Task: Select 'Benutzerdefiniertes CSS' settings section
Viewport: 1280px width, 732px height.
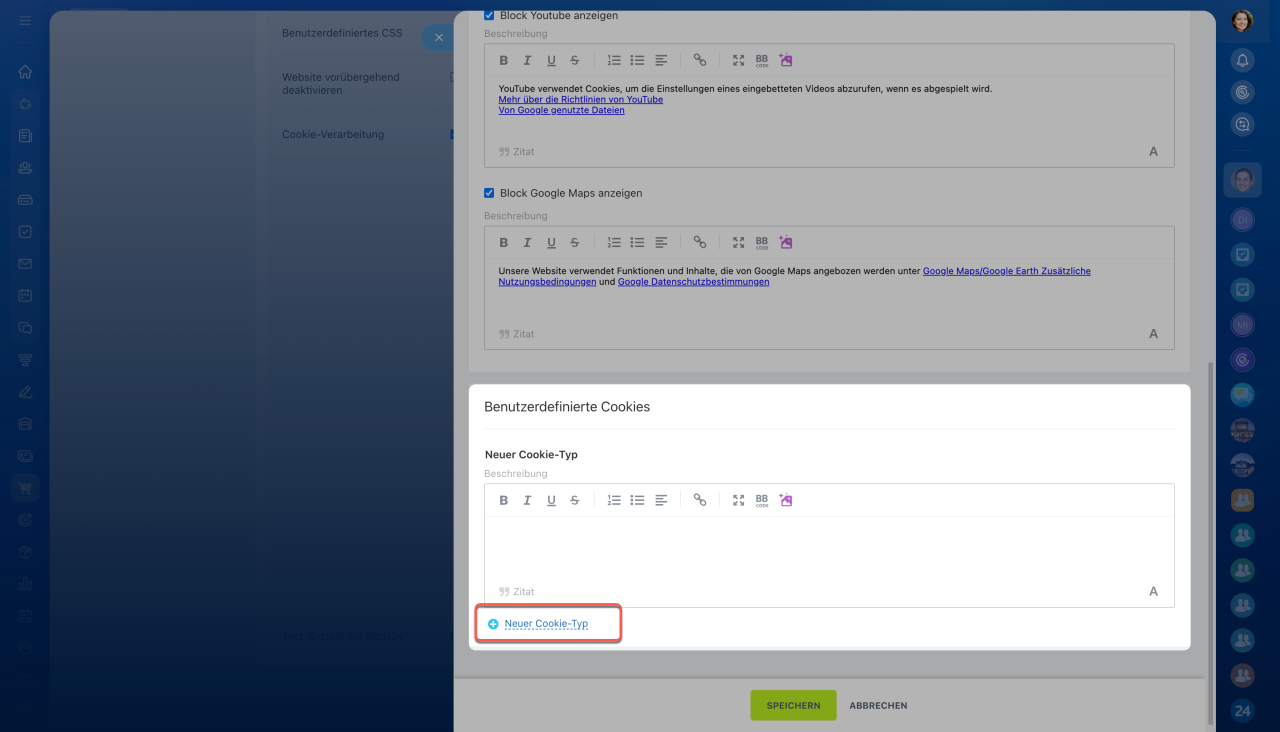Action: click(342, 33)
